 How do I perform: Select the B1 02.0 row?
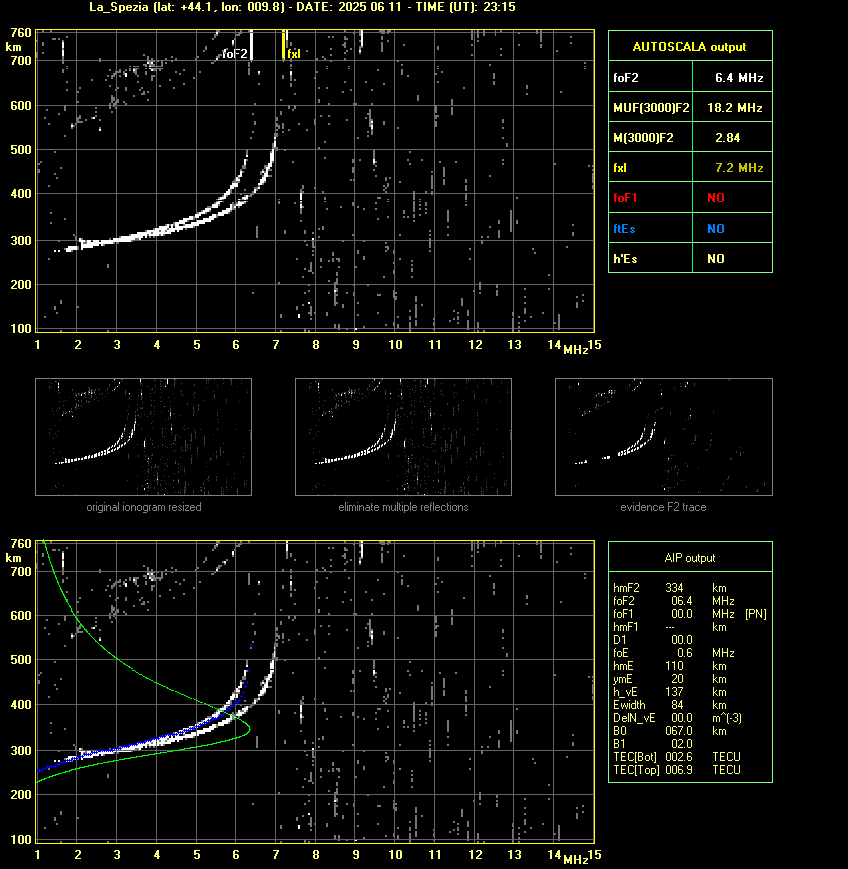click(653, 744)
